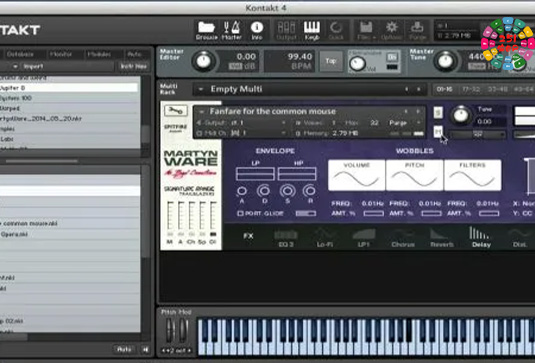The height and width of the screenshot is (363, 535).
Task: Select multi rack page 17-32
Action: click(x=471, y=89)
